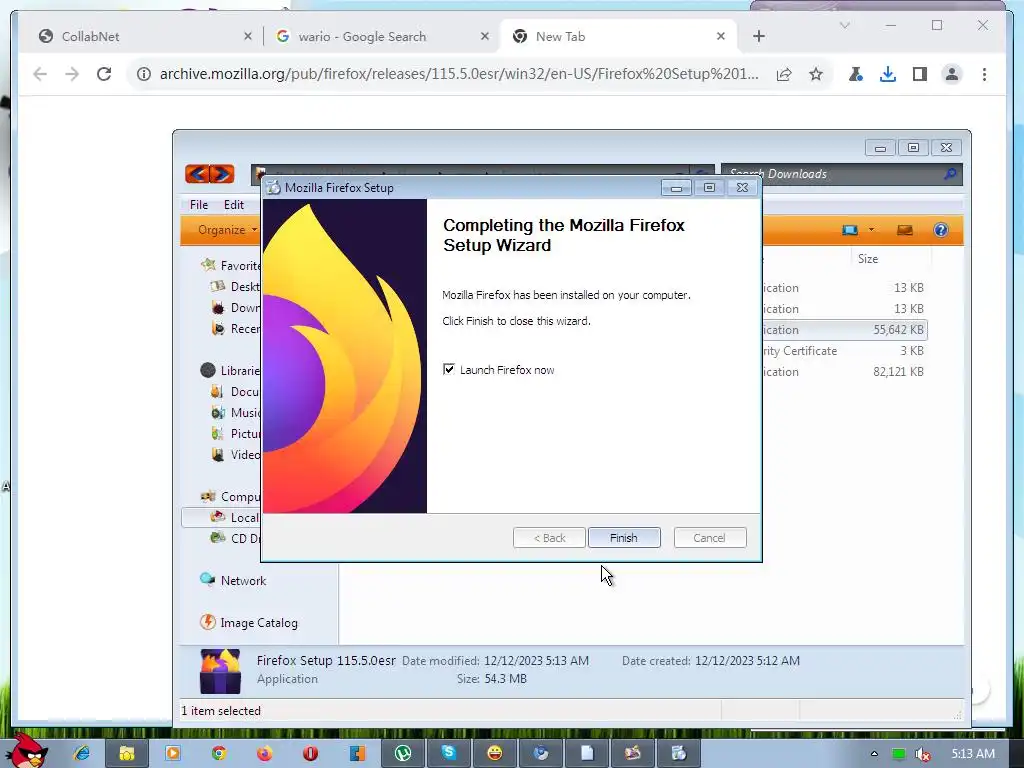
Task: Select CD Drive in the Explorer sidebar
Action: [235, 538]
